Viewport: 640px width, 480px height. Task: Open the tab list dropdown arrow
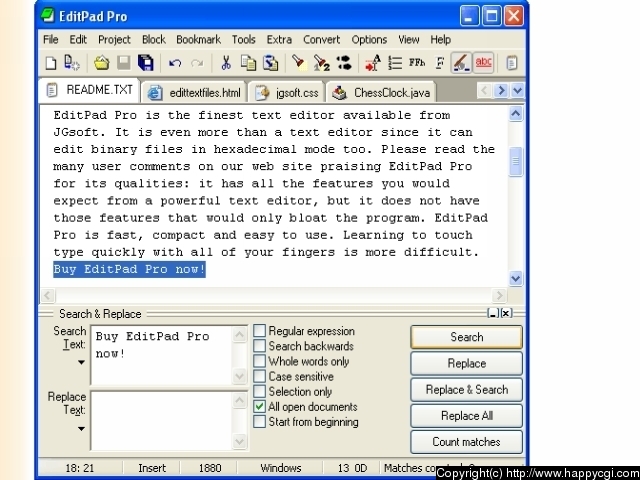pyautogui.click(x=517, y=90)
